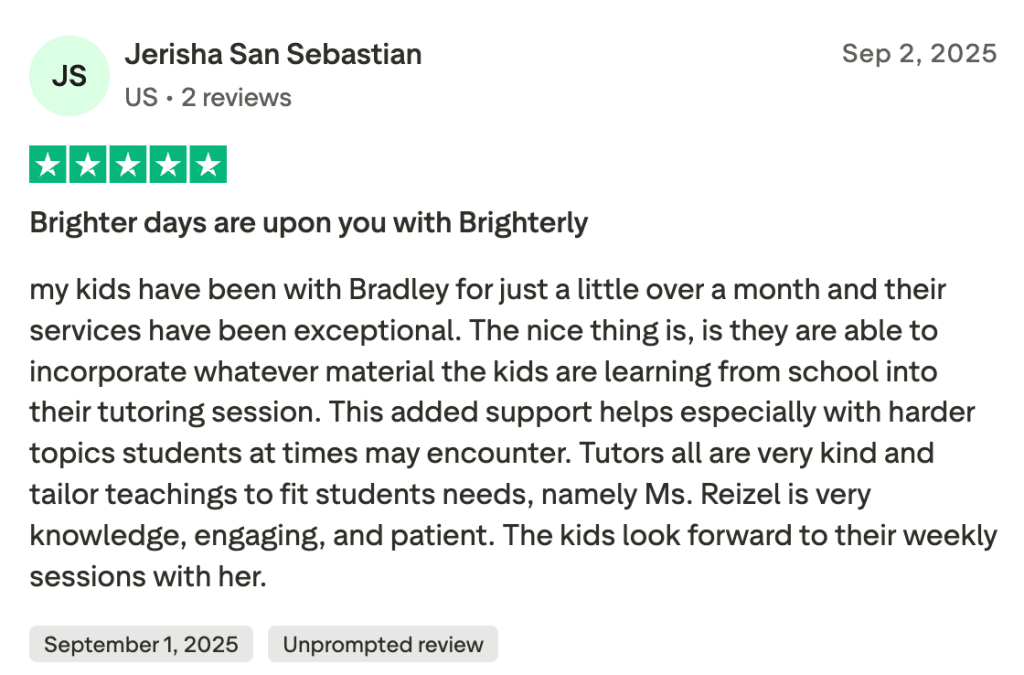Click the Sep 2, 2025 posting date
Screen dimensions: 1024x675
coord(919,53)
